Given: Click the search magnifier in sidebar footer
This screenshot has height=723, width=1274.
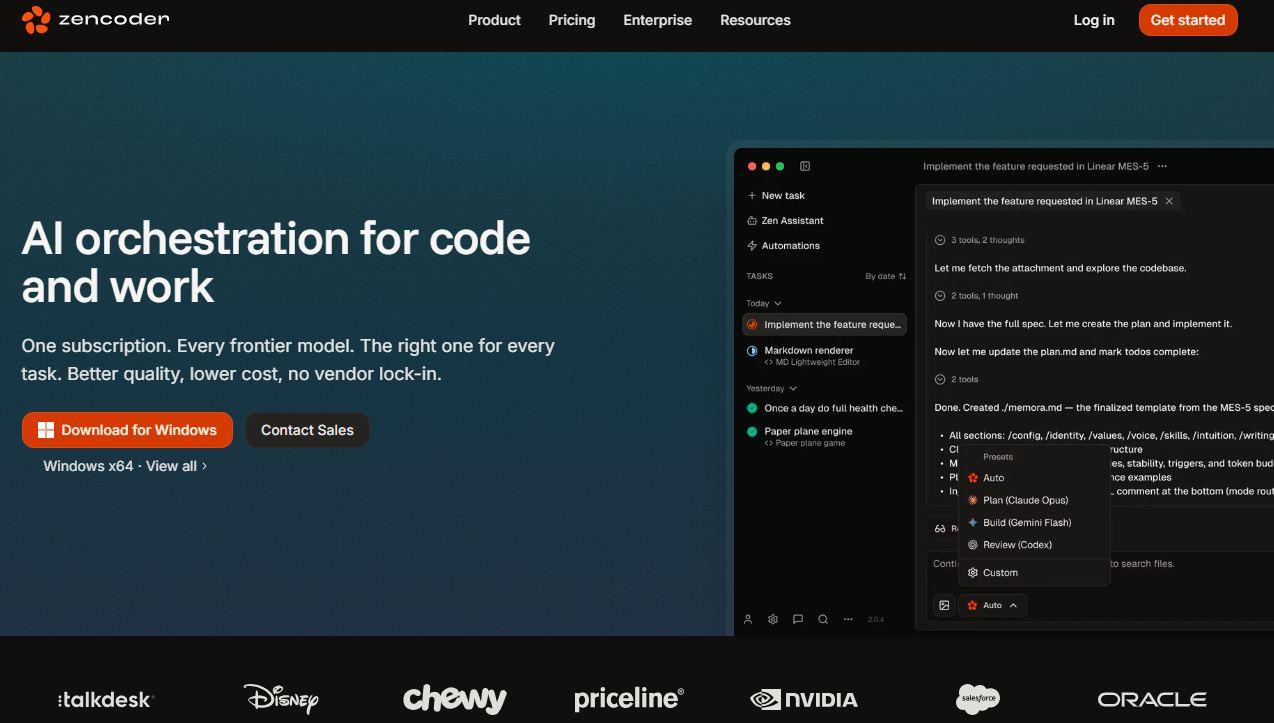Looking at the screenshot, I should pos(823,619).
